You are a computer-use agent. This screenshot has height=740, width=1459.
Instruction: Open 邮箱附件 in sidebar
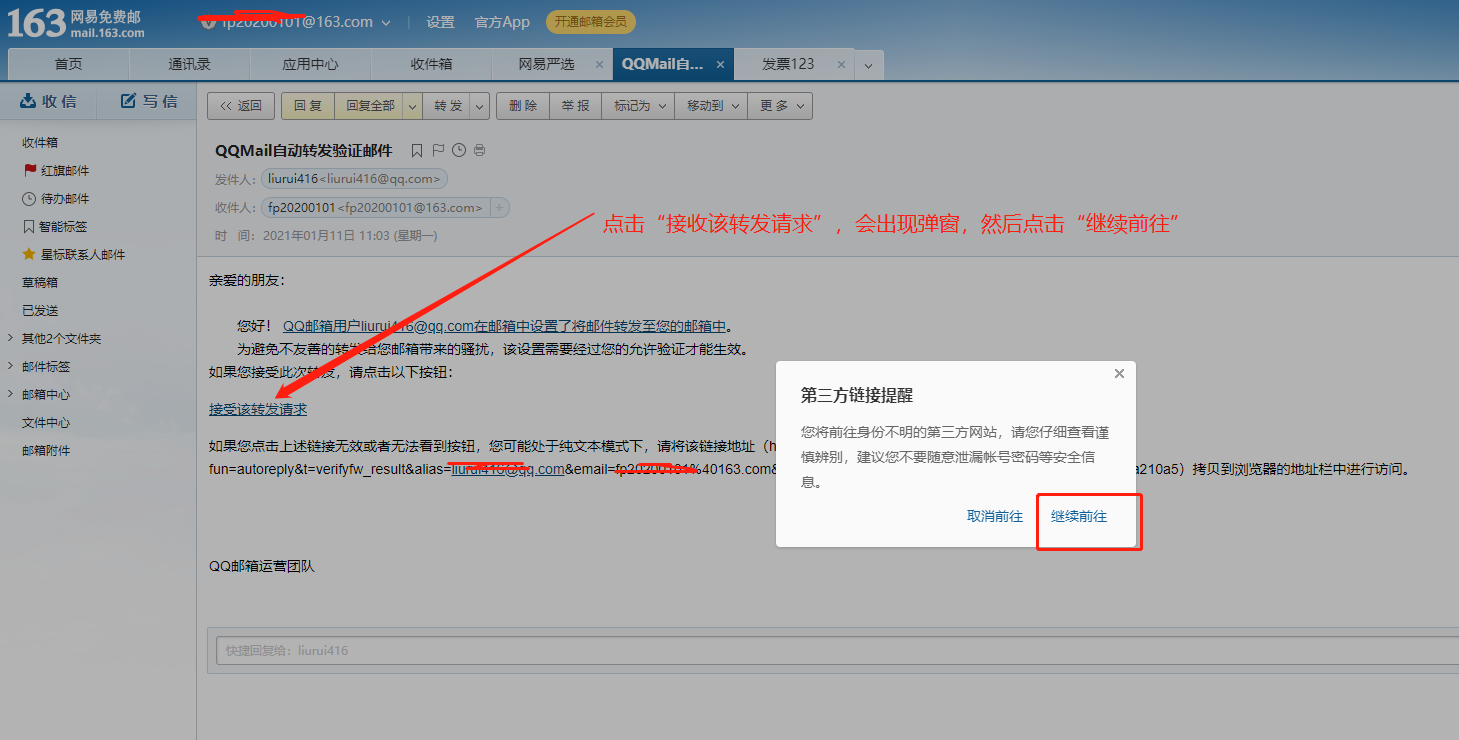[46, 451]
